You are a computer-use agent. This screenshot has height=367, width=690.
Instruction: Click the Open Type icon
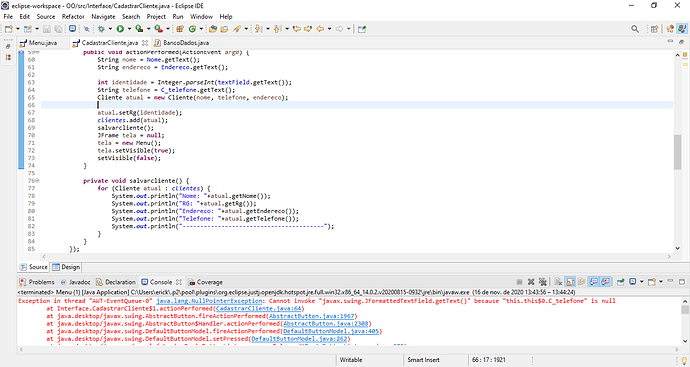[213, 29]
